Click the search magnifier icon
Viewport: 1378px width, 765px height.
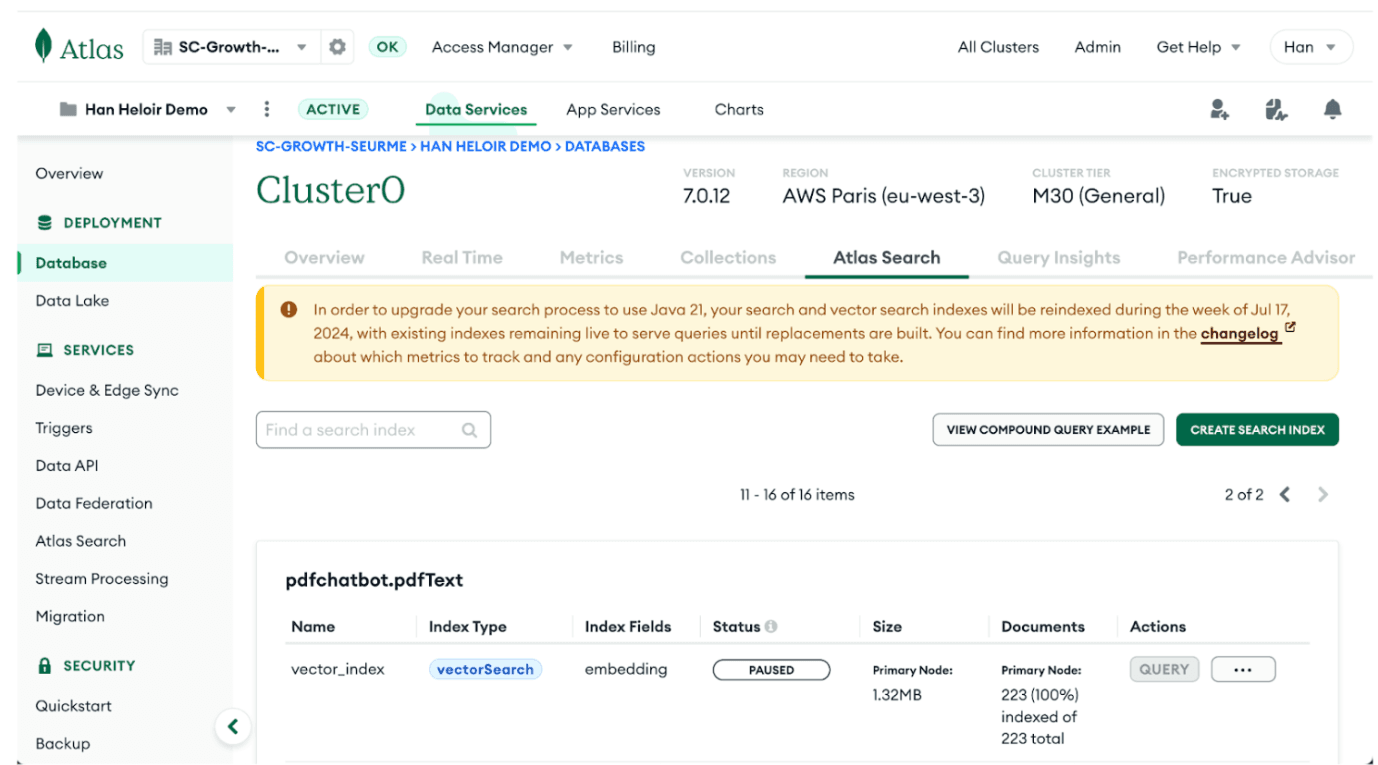tap(469, 430)
